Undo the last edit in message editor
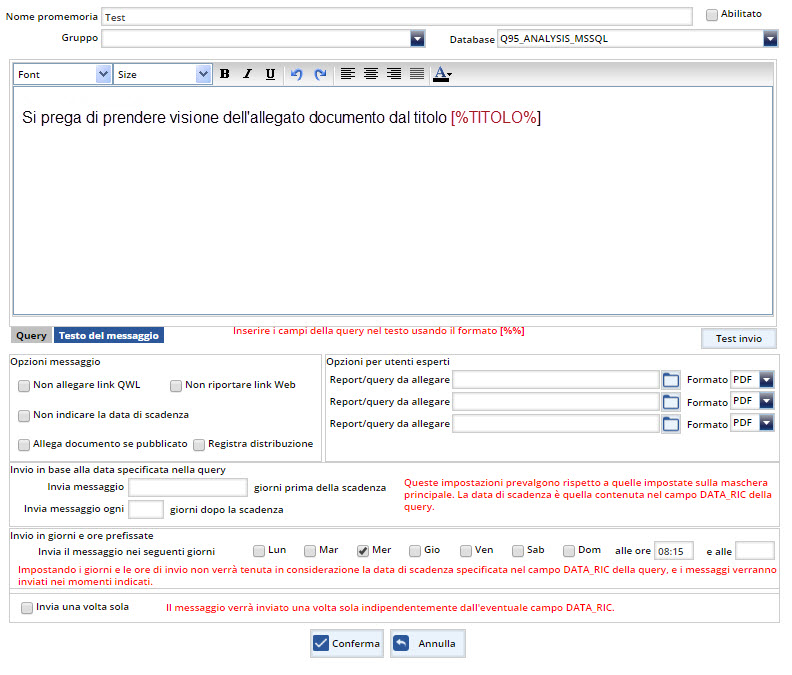The width and height of the screenshot is (792, 675). click(296, 74)
